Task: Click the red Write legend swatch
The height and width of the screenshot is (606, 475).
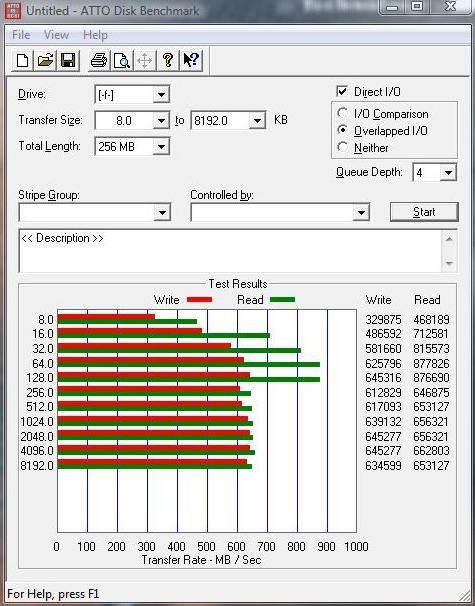Action: pyautogui.click(x=199, y=300)
